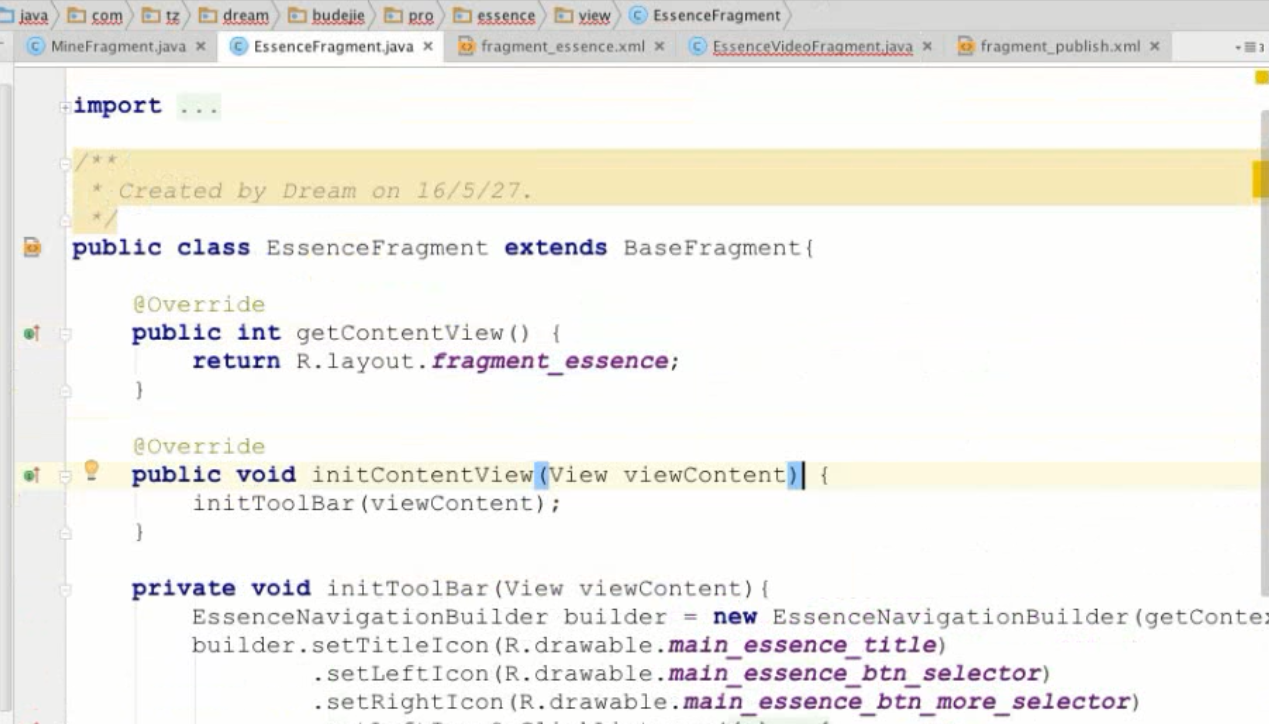Click the C class icon on EssenceFragment.java tab
This screenshot has width=1269, height=724.
240,46
